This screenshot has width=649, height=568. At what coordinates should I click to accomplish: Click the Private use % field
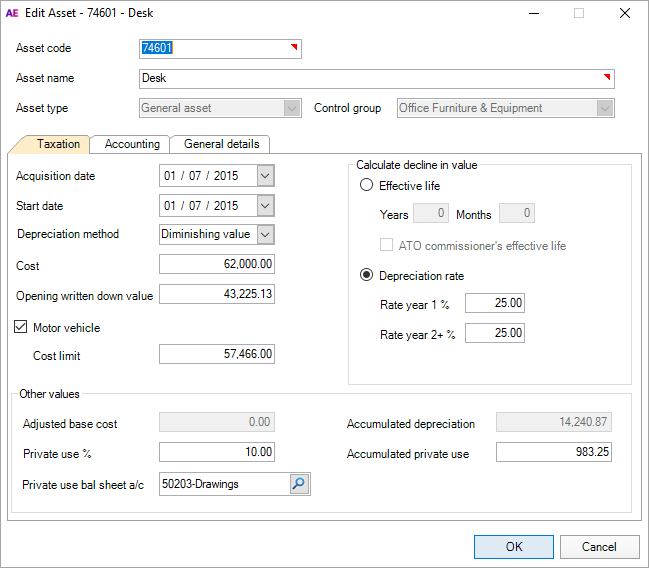(x=217, y=452)
